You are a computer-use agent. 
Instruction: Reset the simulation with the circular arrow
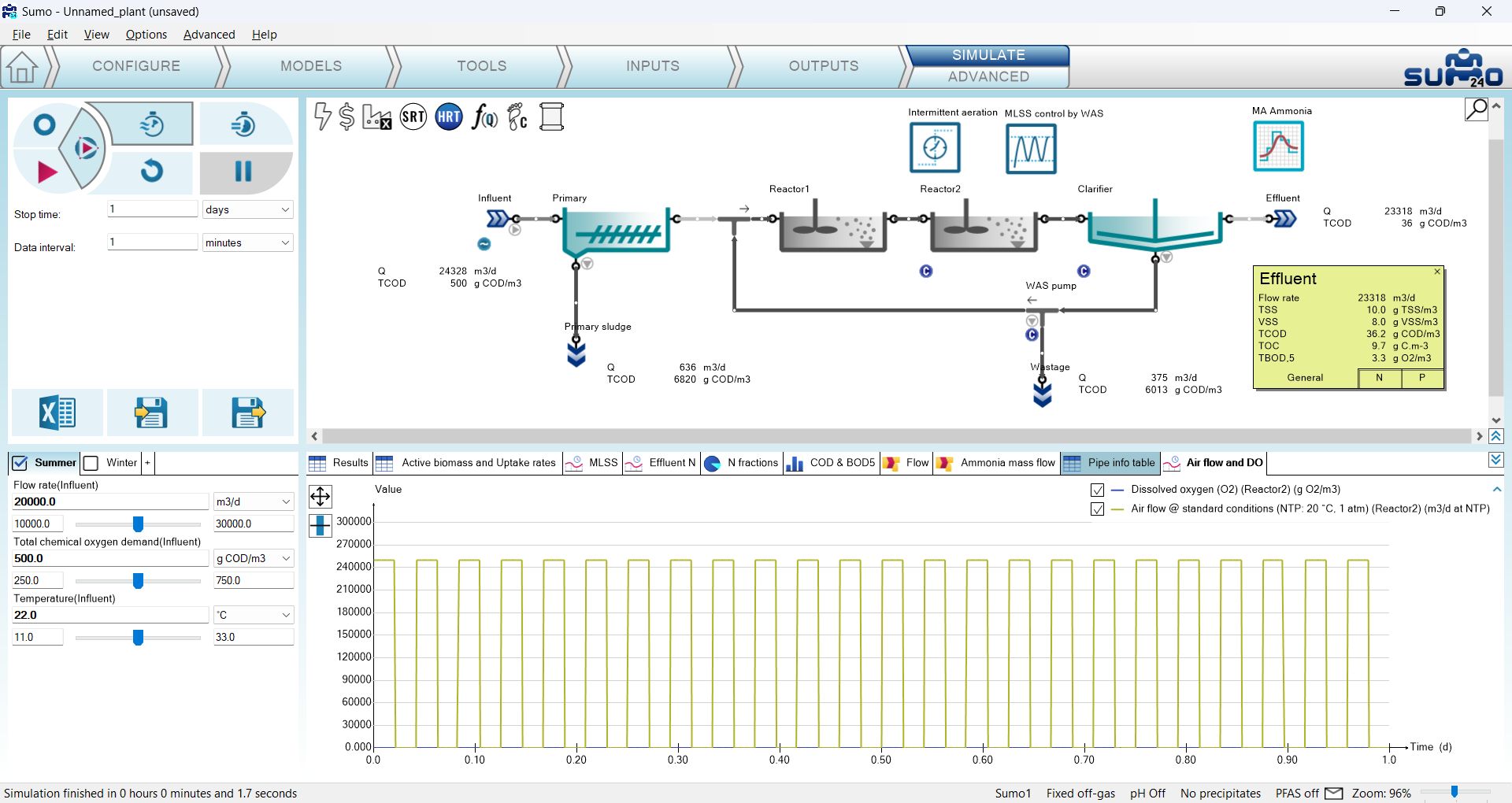point(152,171)
